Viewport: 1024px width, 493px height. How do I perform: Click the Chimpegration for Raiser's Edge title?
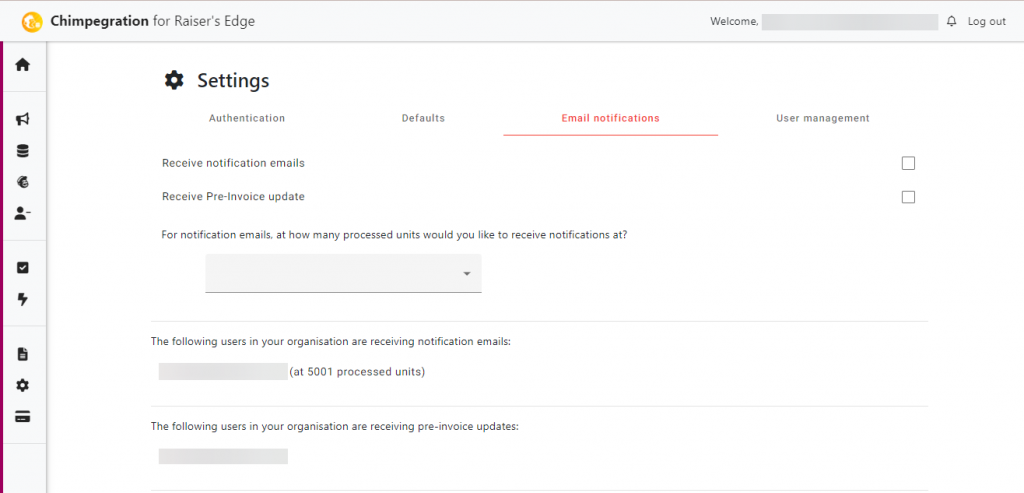pyautogui.click(x=153, y=22)
